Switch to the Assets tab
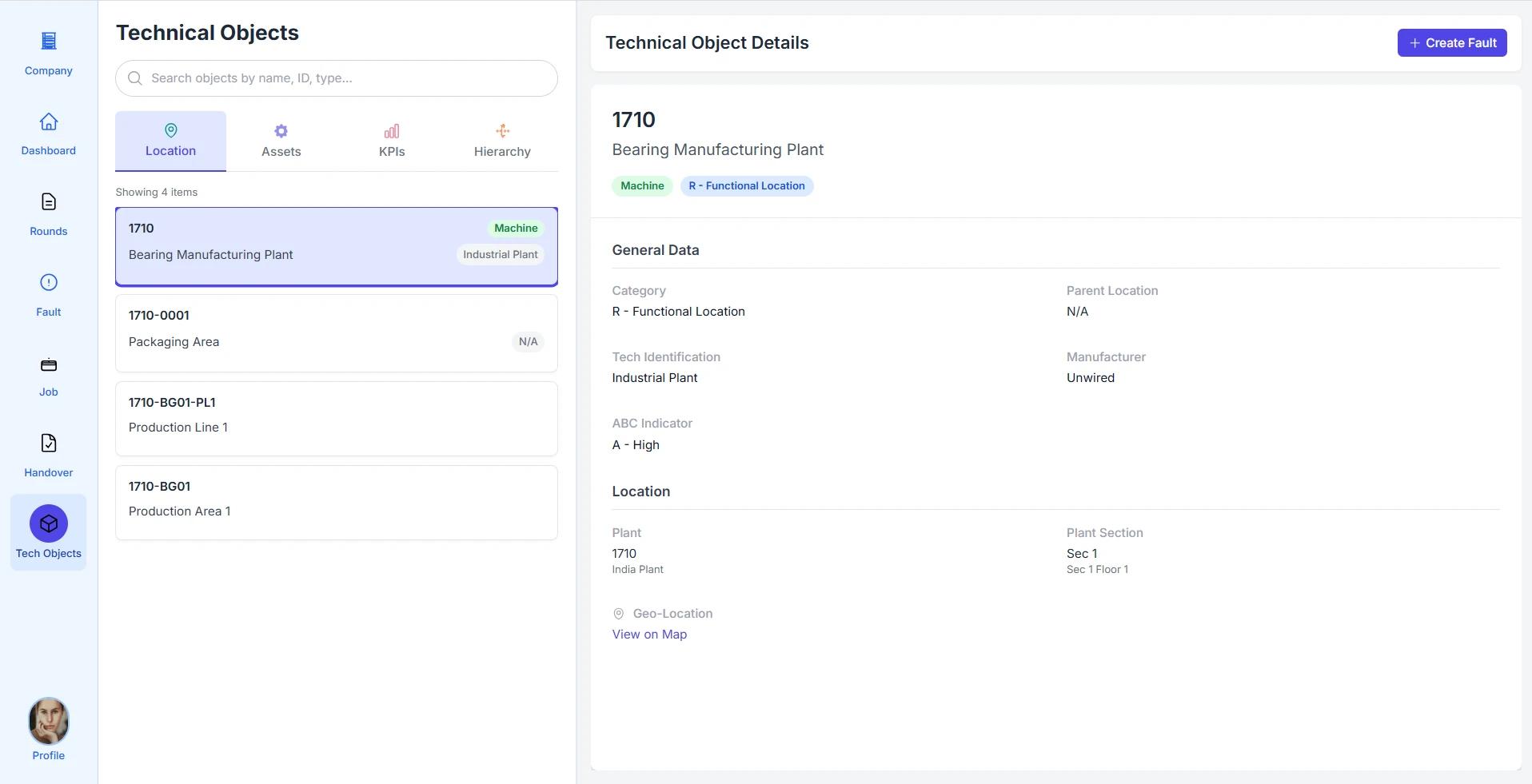This screenshot has width=1532, height=784. (281, 141)
